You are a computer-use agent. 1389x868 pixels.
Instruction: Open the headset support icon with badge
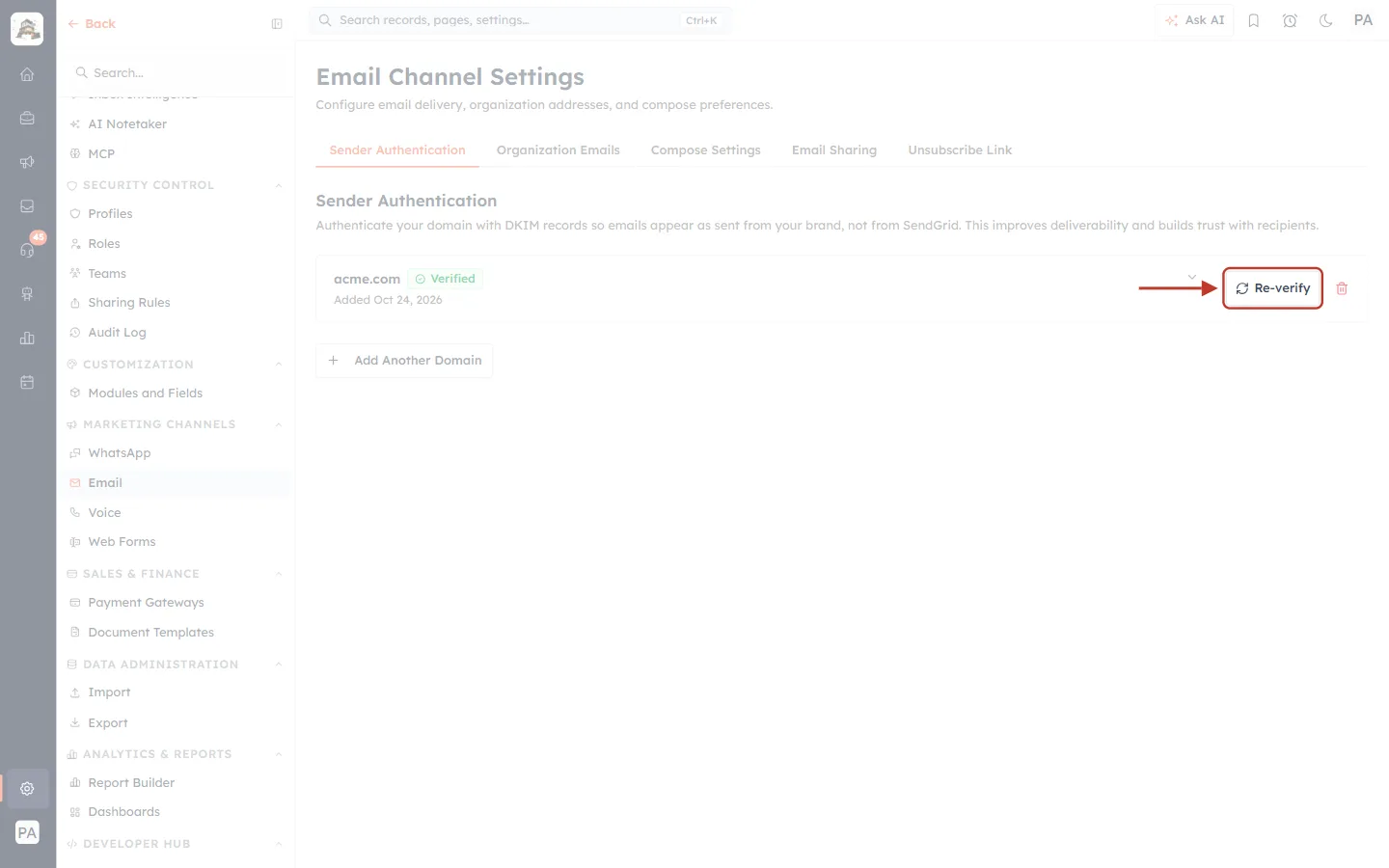(x=27, y=250)
